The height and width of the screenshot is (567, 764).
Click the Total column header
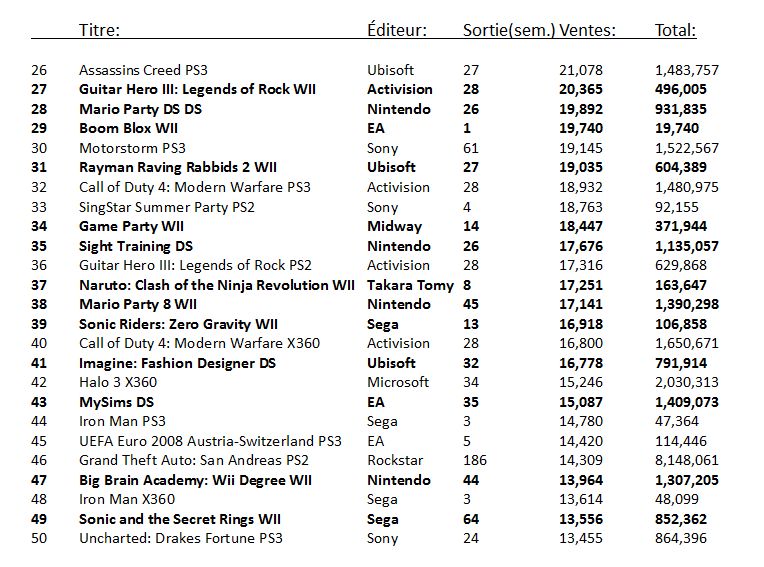[x=675, y=30]
